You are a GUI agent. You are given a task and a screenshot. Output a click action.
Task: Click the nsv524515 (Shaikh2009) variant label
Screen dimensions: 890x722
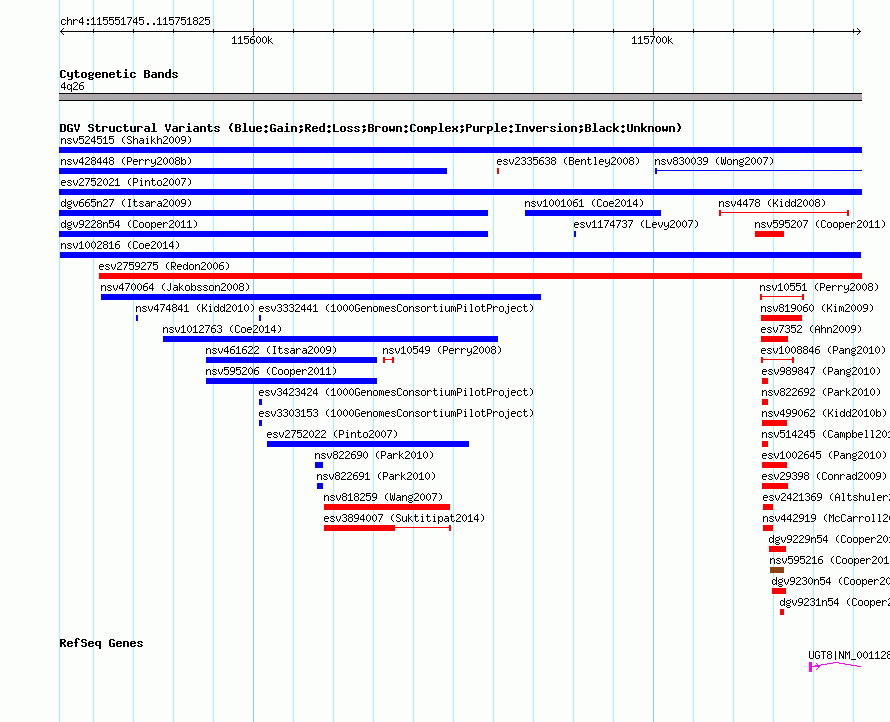pyautogui.click(x=126, y=140)
